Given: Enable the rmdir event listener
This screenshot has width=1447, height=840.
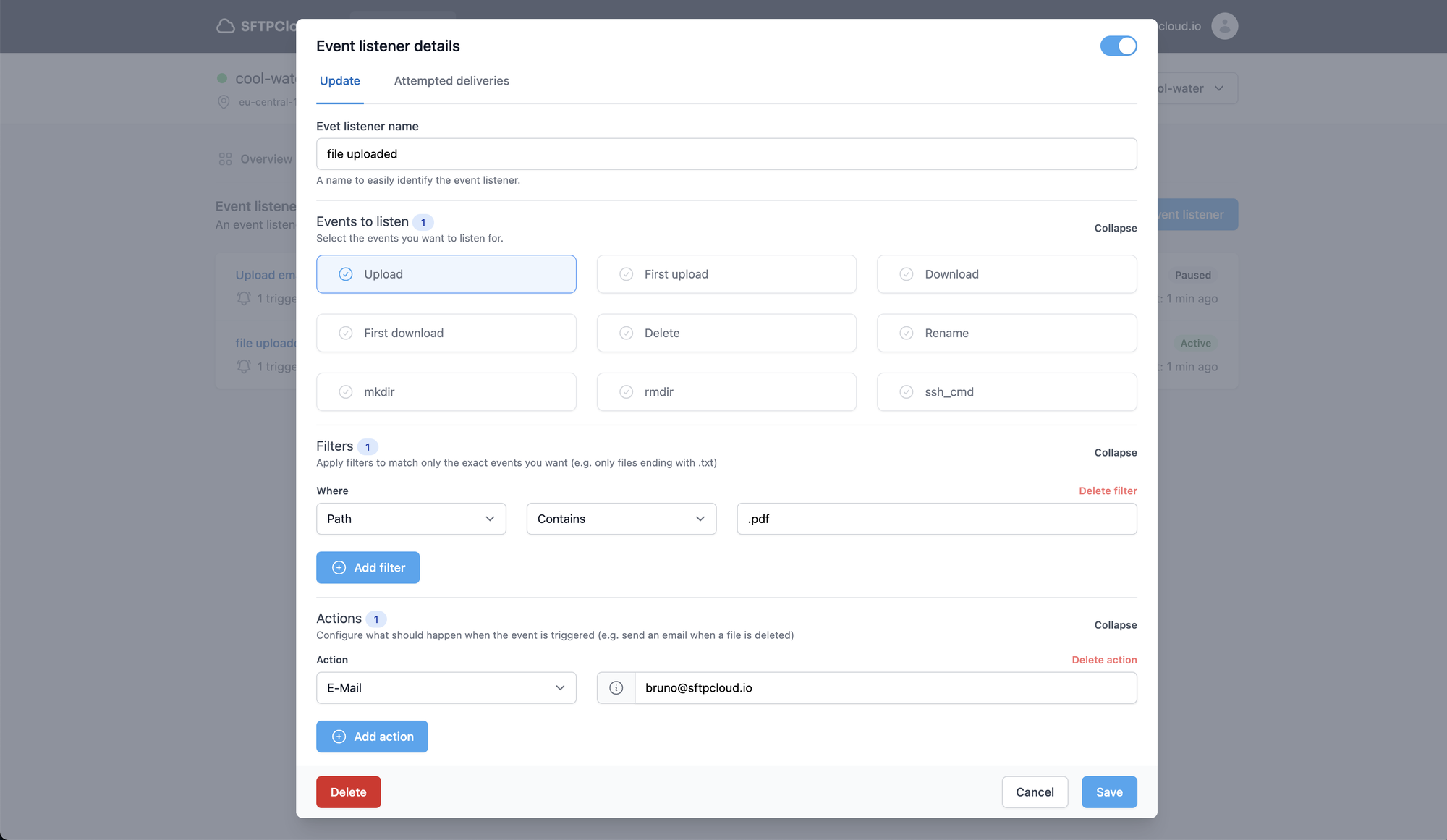Looking at the screenshot, I should pos(726,391).
